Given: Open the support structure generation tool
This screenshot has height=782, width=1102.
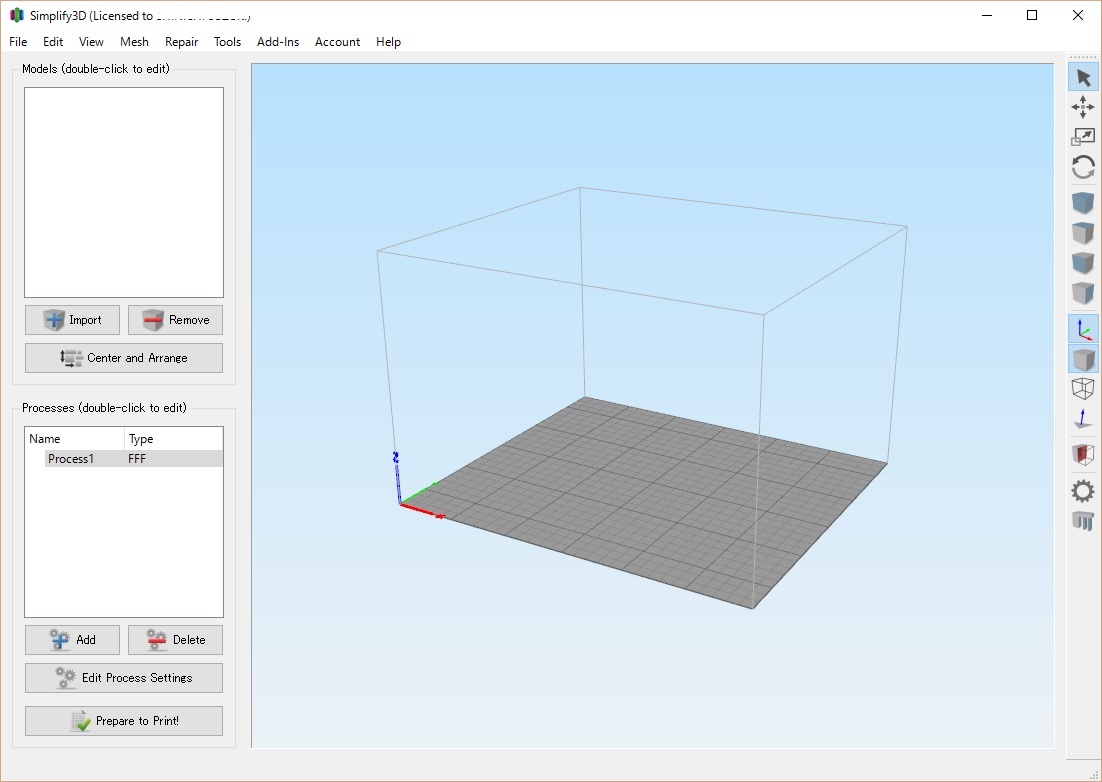Looking at the screenshot, I should pyautogui.click(x=1083, y=521).
